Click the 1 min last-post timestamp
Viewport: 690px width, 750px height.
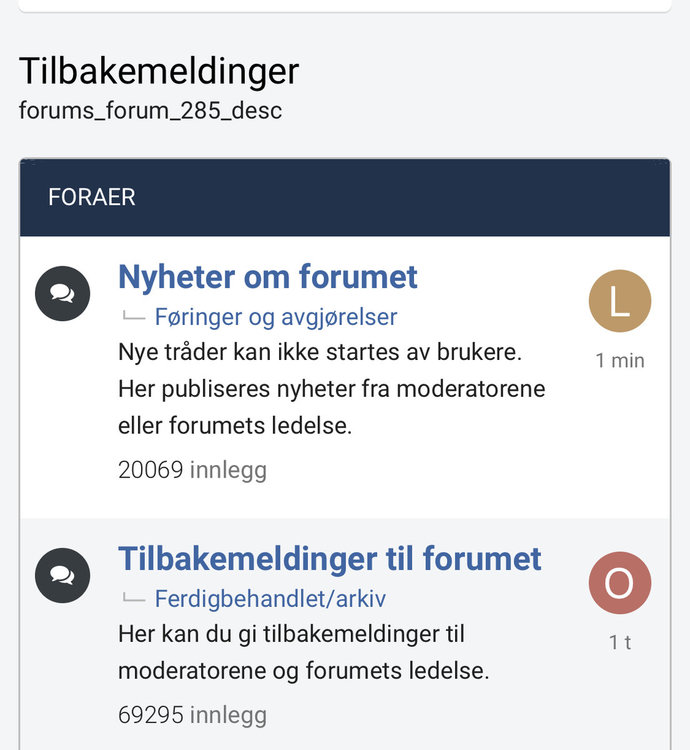[620, 361]
